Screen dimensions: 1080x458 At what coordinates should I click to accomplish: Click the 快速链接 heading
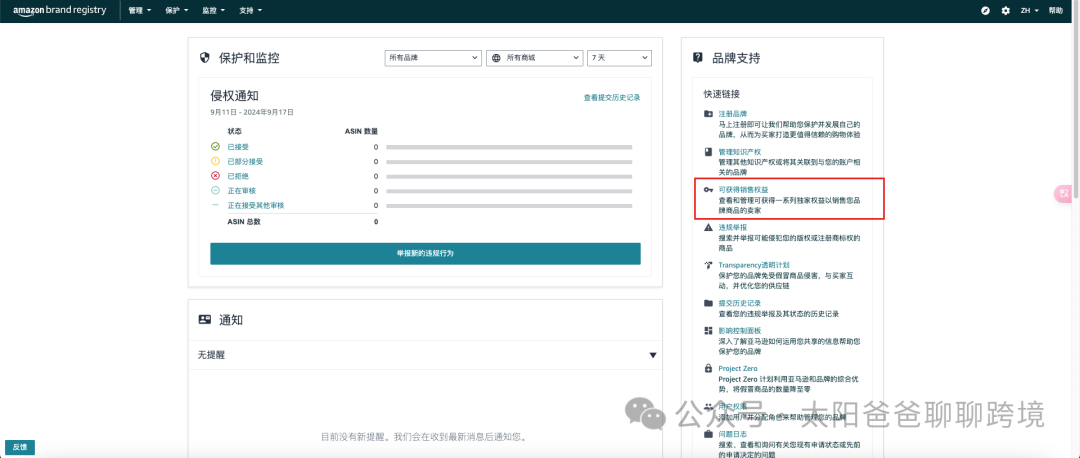(x=722, y=94)
